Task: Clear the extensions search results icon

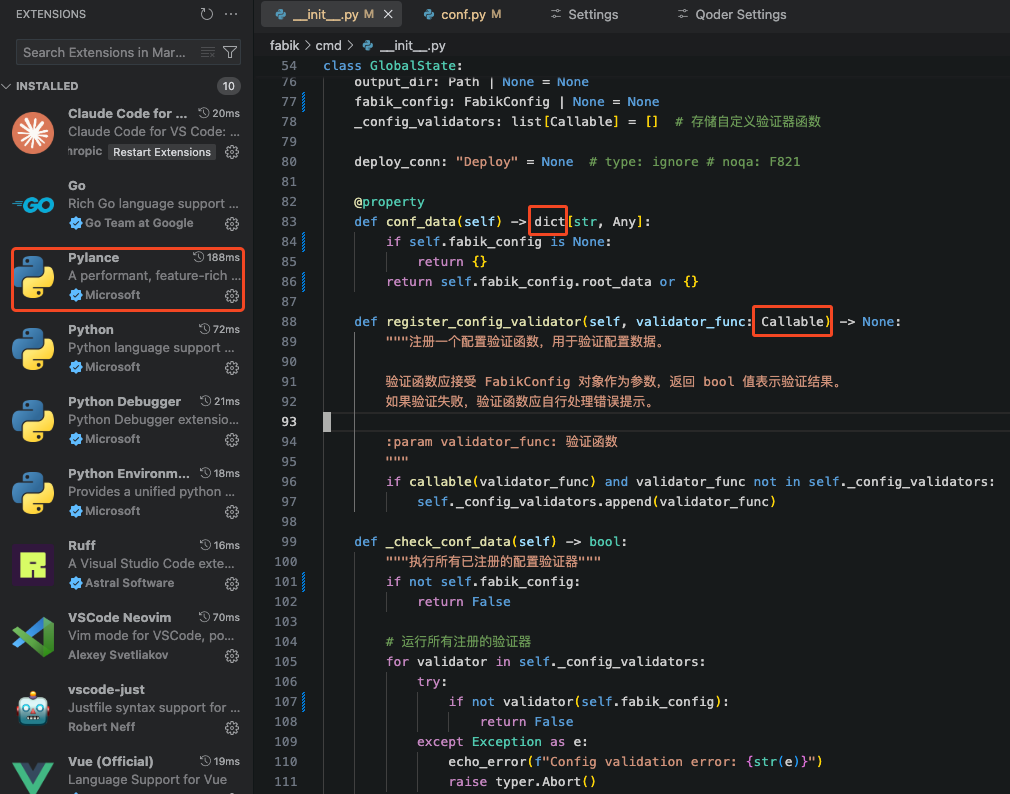Action: (207, 53)
